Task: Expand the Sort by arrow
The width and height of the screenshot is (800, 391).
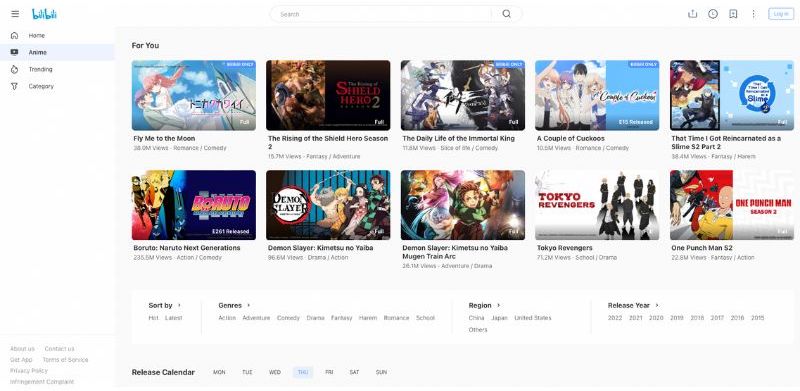Action: click(x=179, y=305)
